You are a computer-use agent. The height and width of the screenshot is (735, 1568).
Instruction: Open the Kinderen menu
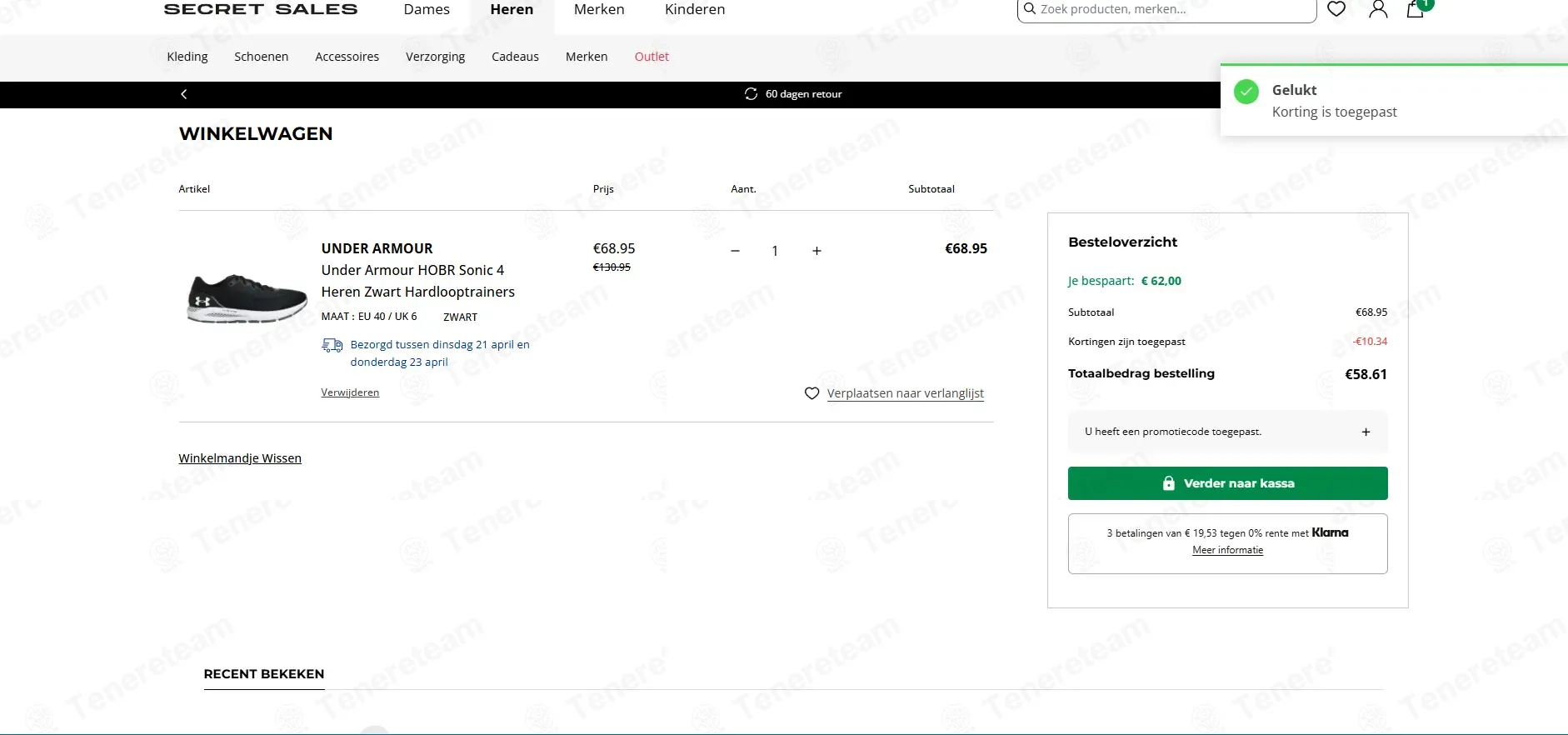695,9
